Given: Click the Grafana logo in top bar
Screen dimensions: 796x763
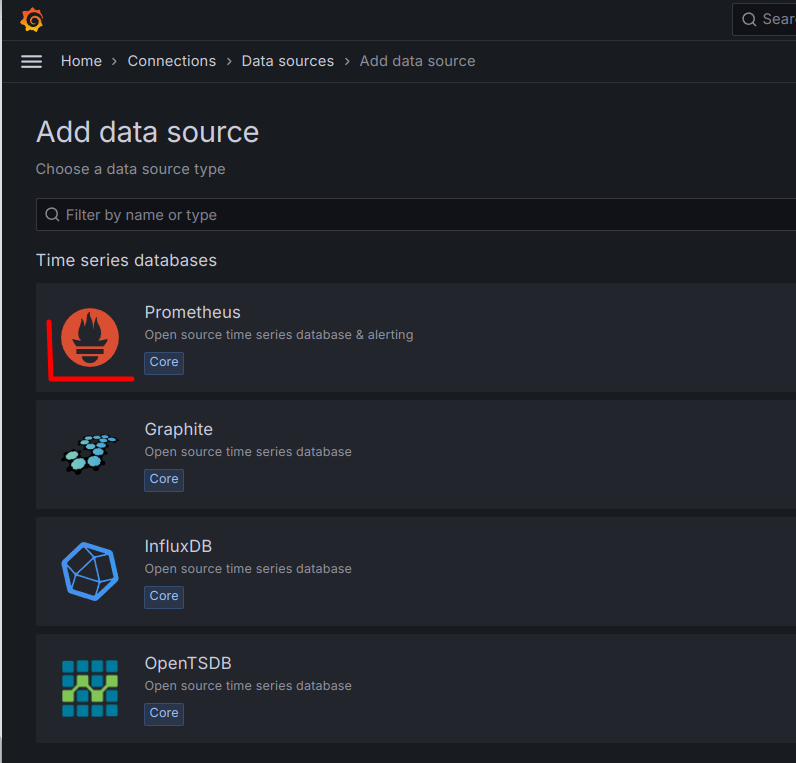Looking at the screenshot, I should (x=32, y=20).
